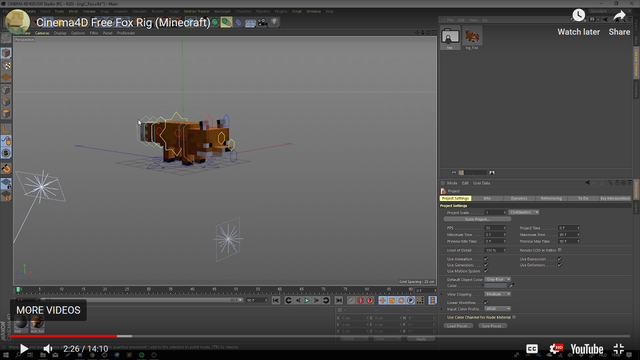This screenshot has height=360, width=640.
Task: Toggle Use Generators checkbox
Action: 486,265
